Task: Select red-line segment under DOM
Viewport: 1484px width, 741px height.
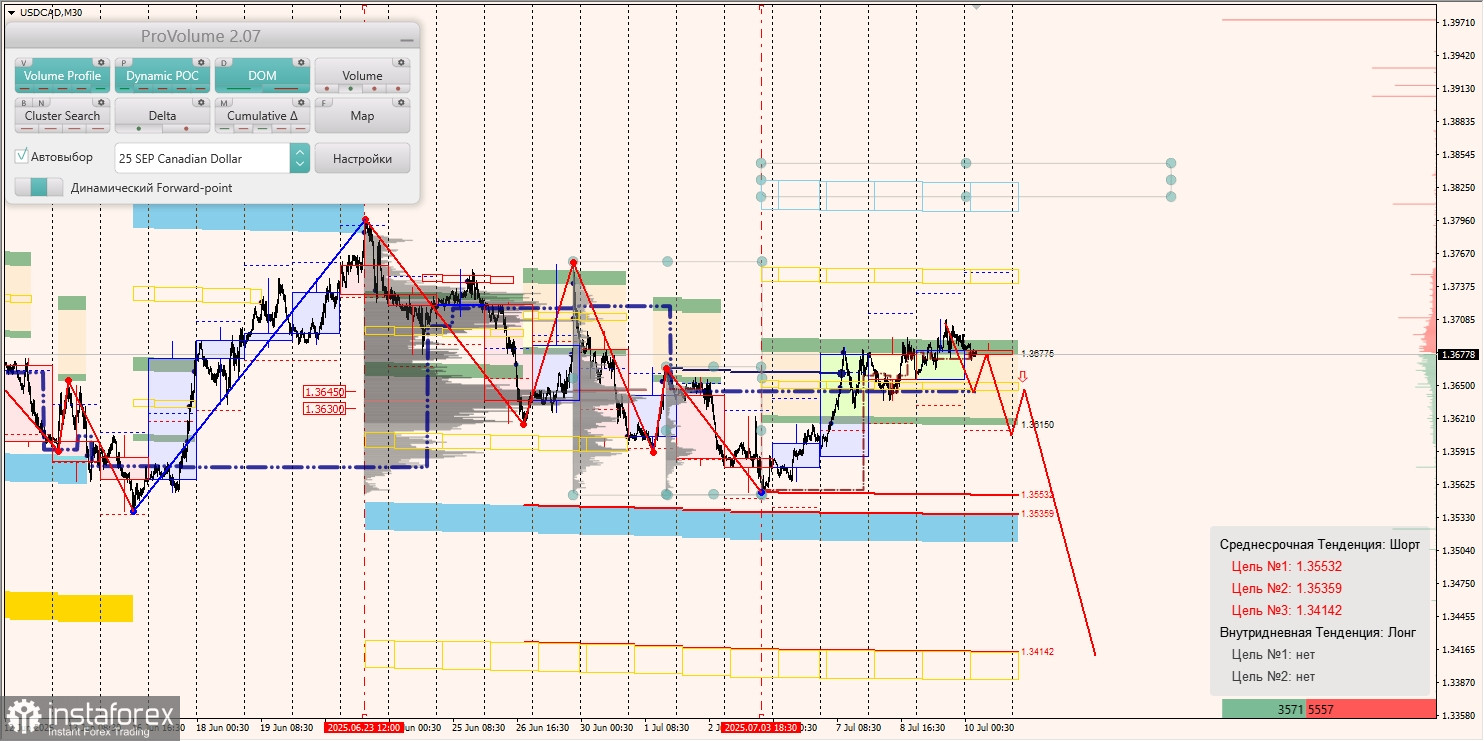Action: click(285, 89)
